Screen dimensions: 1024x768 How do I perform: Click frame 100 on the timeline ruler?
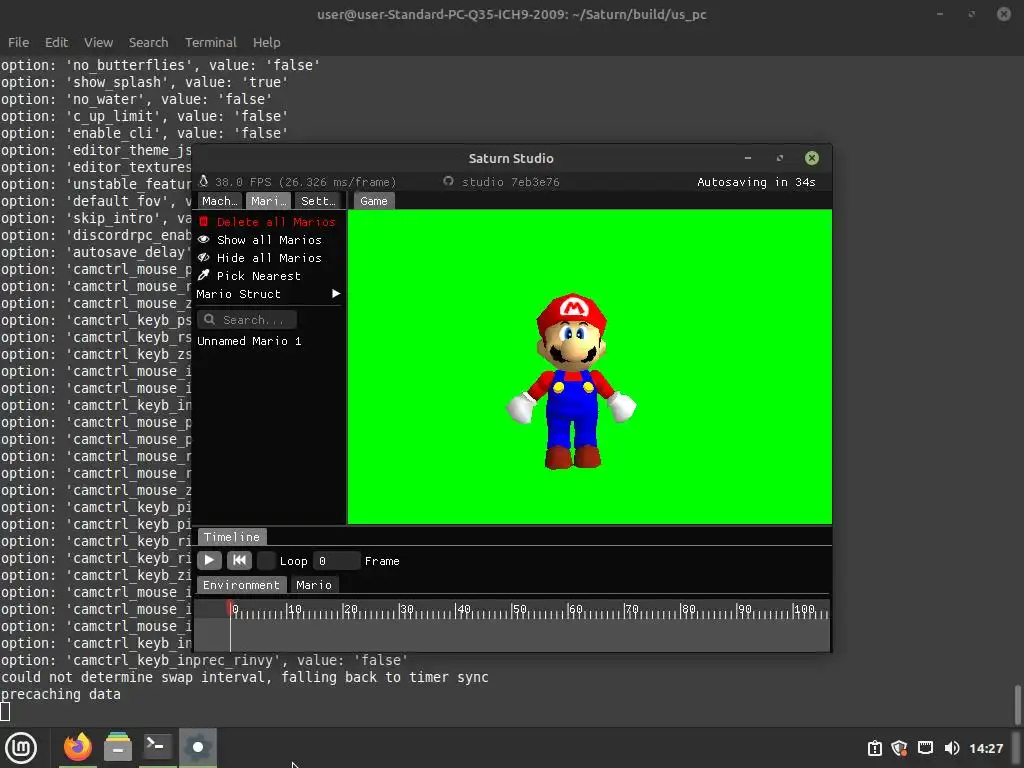[x=793, y=610]
